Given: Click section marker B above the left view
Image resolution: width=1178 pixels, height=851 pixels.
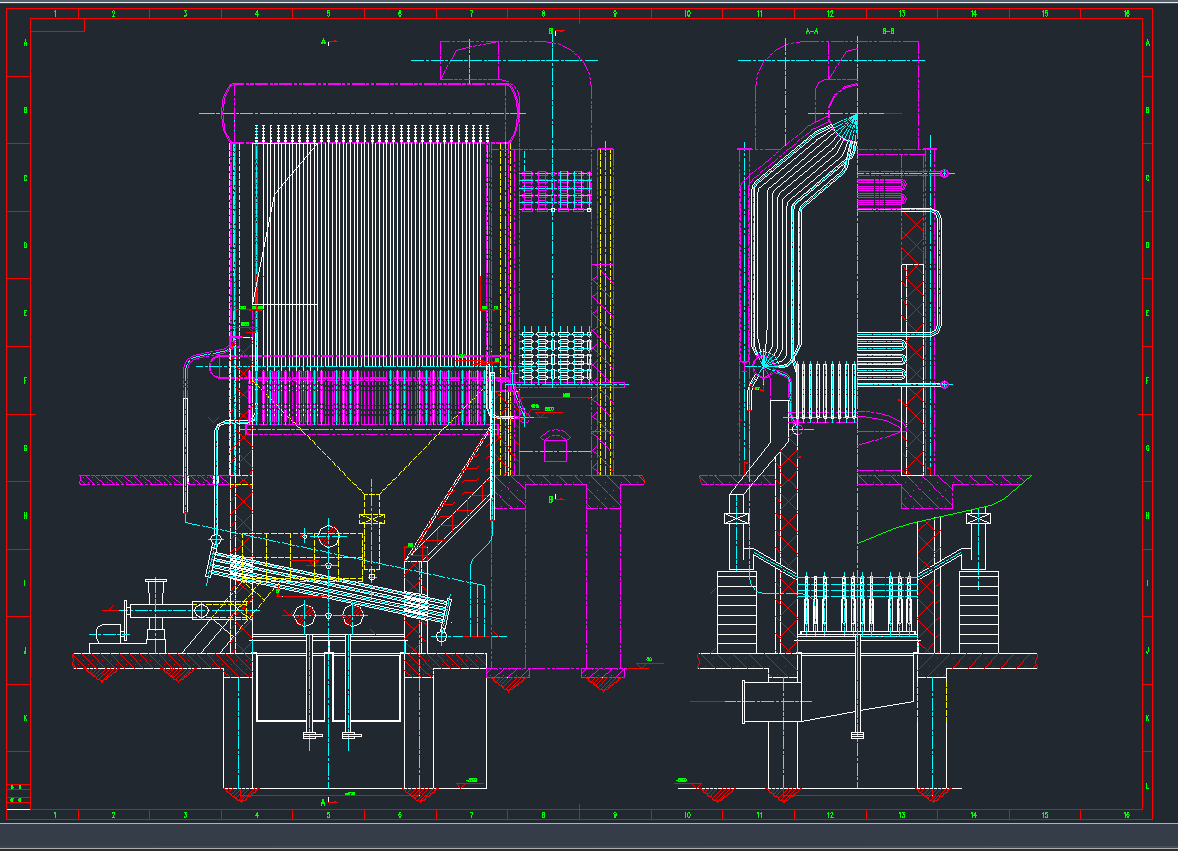Looking at the screenshot, I should pos(552,32).
